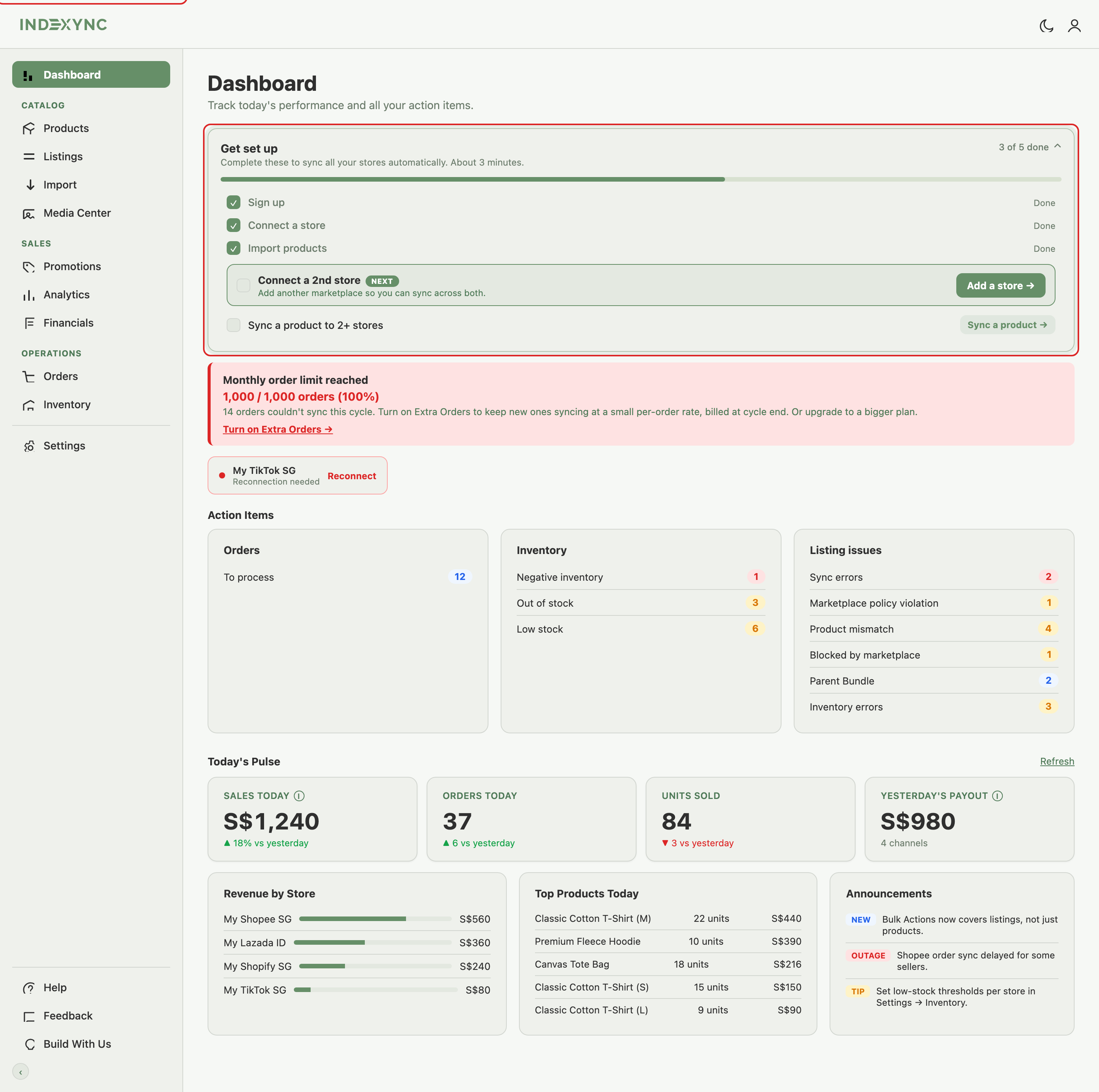This screenshot has width=1099, height=1092.
Task: Reconnect the My TikTok SG store
Action: click(x=351, y=476)
